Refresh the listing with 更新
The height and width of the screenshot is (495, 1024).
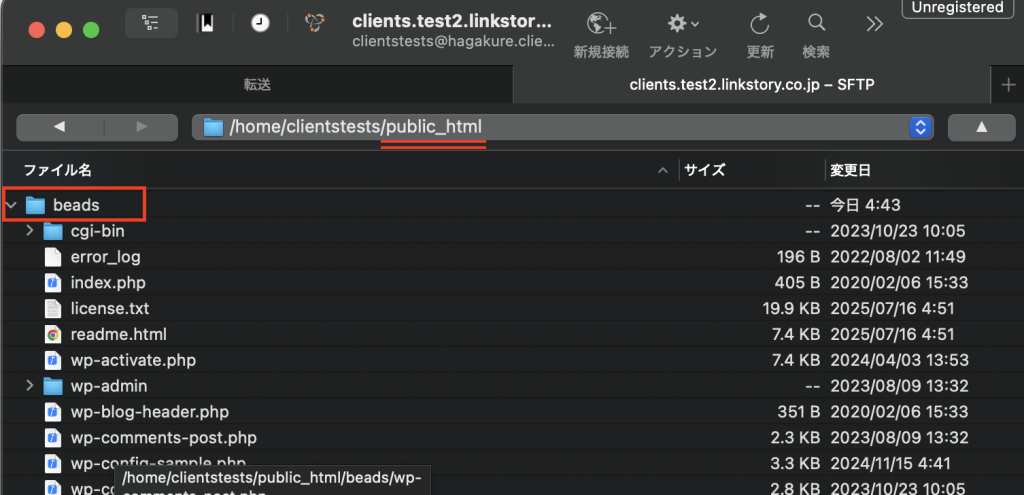[760, 24]
